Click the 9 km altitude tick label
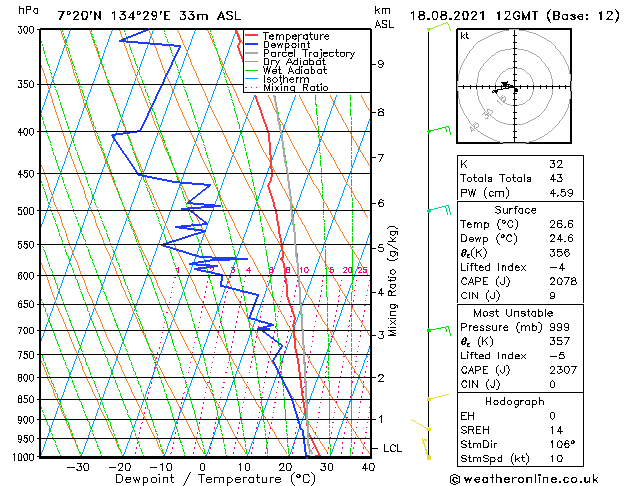 (x=381, y=64)
